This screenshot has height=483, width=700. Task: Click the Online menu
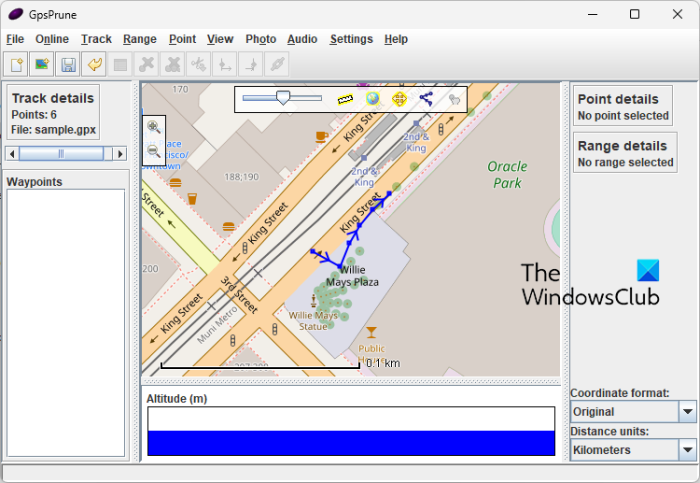point(52,39)
